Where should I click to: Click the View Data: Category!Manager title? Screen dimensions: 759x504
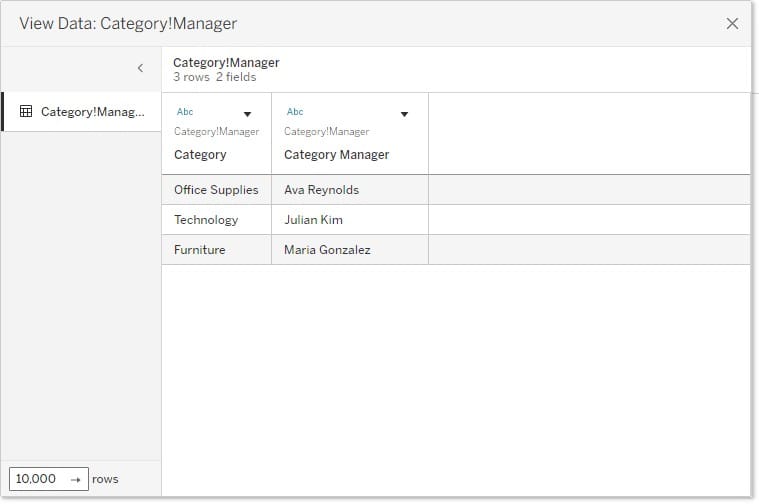point(128,23)
